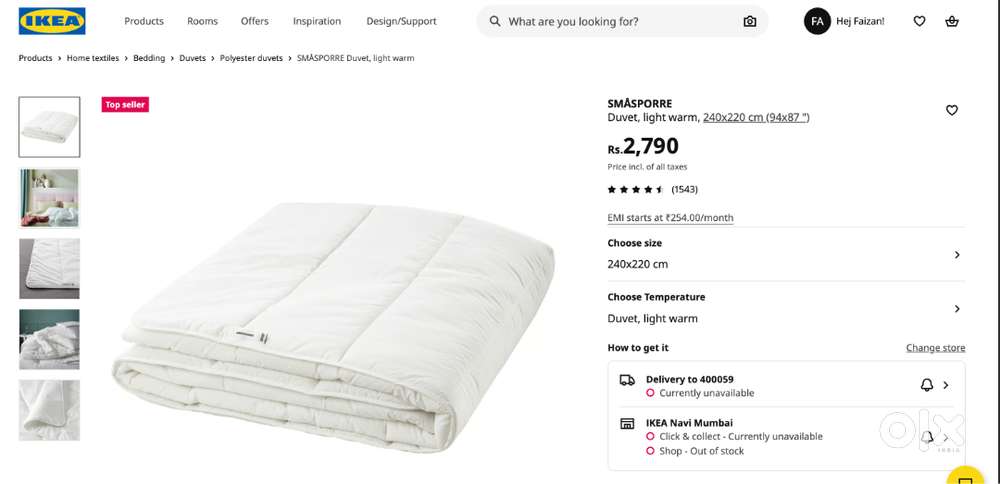Viewport: 1000px width, 484px height.
Task: Click the IKEA logo
Action: (x=52, y=21)
